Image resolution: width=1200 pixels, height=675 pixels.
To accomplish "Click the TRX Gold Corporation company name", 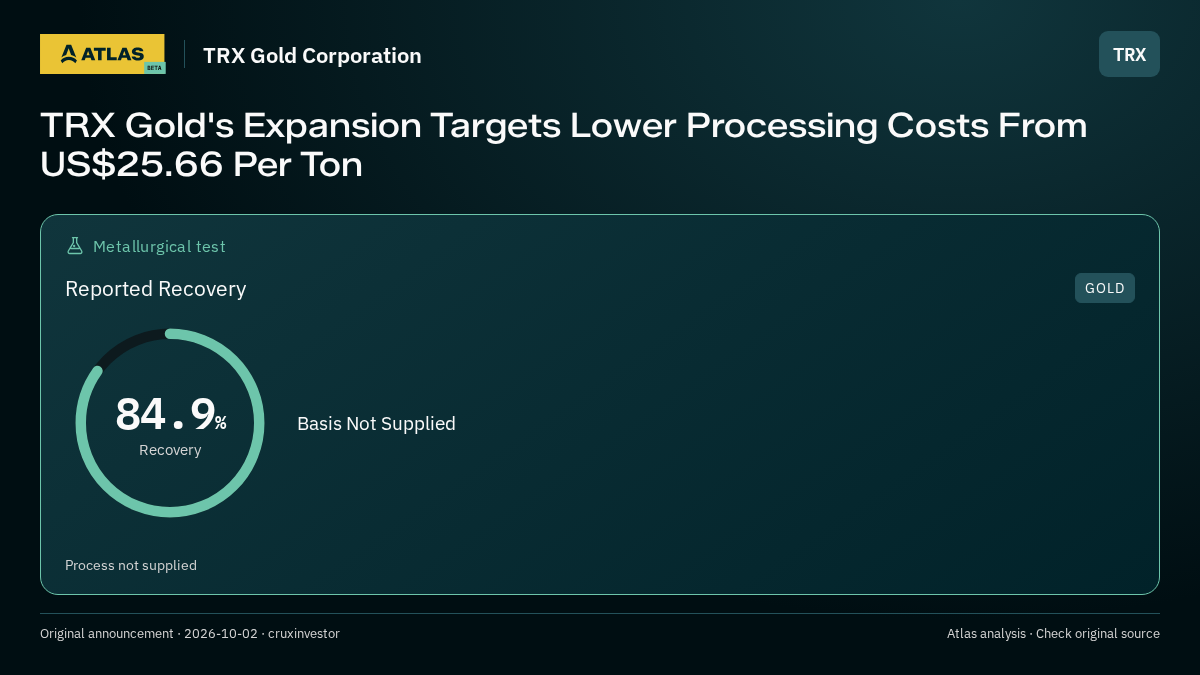I will coord(312,55).
